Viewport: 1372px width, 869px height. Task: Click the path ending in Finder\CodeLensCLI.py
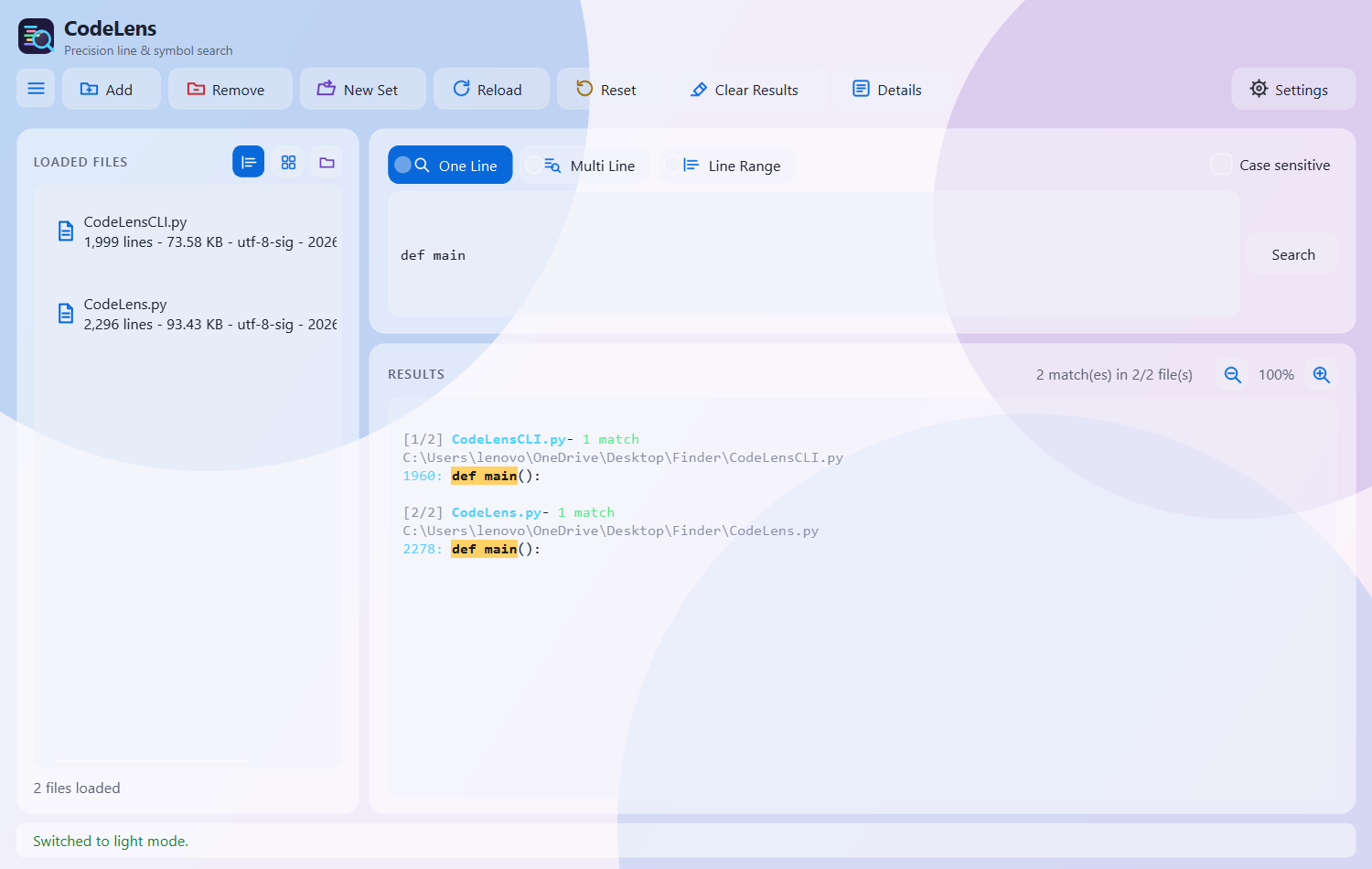[x=623, y=457]
